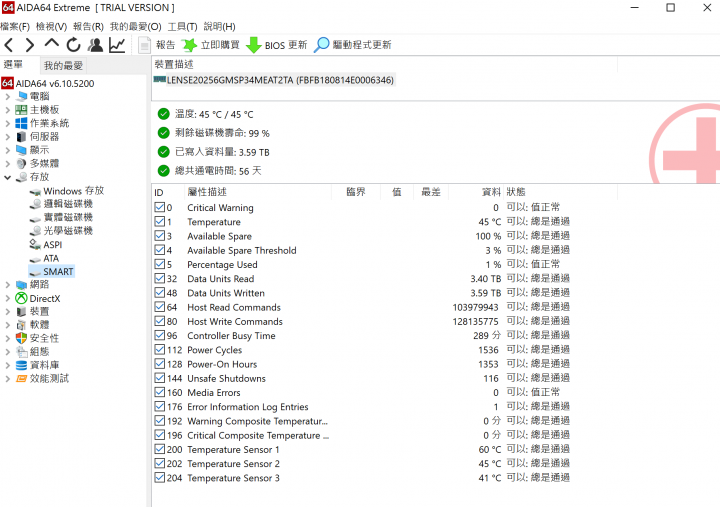Click the 報告 report toolbar button
Image resolution: width=720 pixels, height=507 pixels.
[157, 45]
